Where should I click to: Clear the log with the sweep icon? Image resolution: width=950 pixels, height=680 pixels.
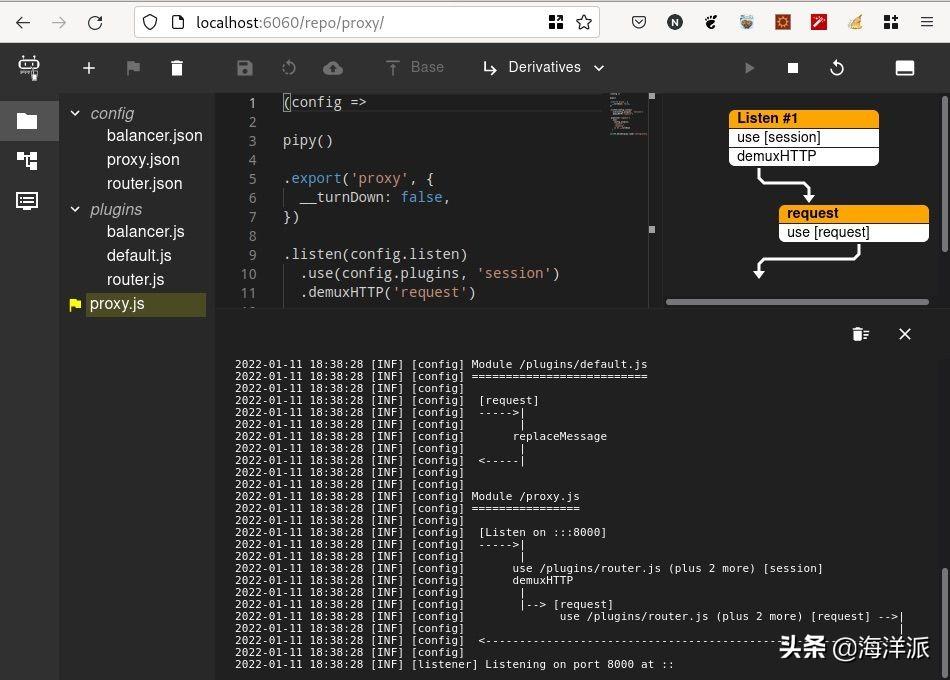(860, 334)
